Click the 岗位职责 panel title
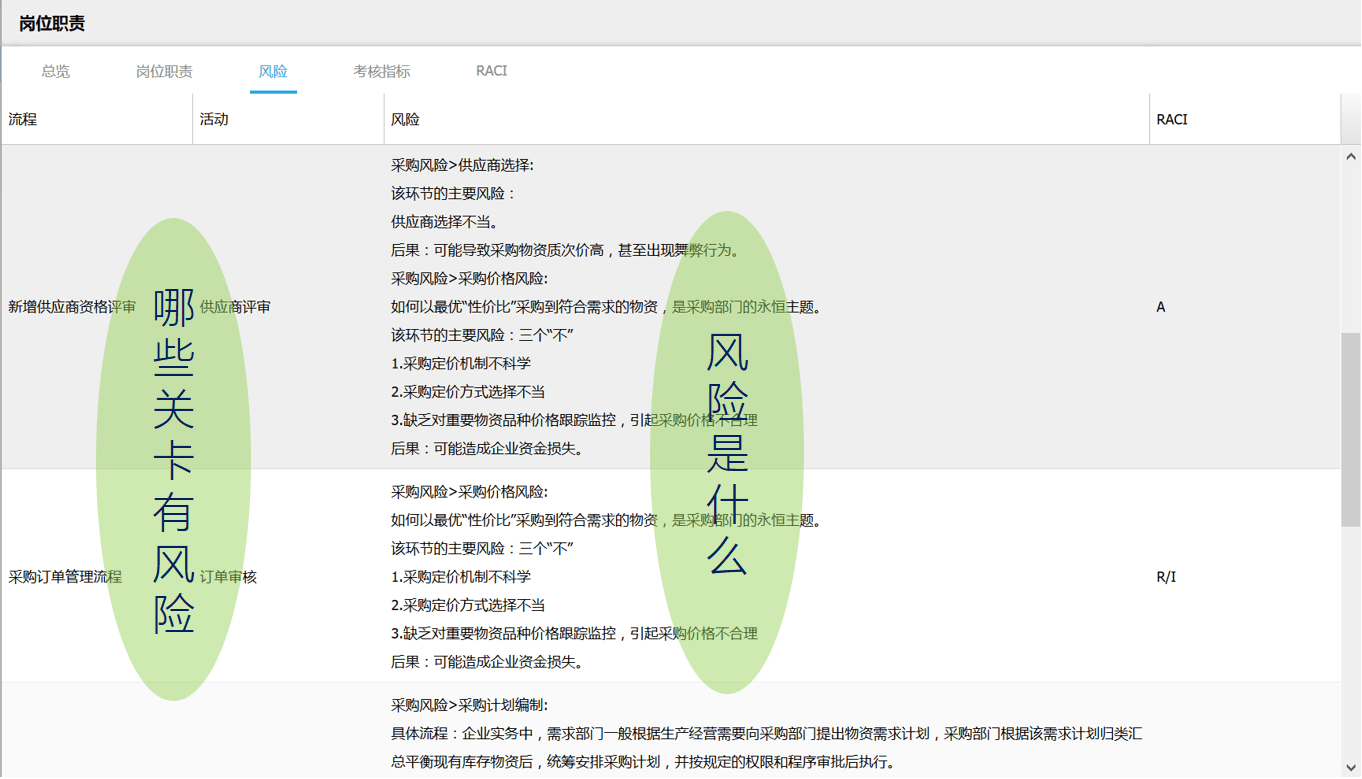The width and height of the screenshot is (1362, 779). [x=52, y=23]
